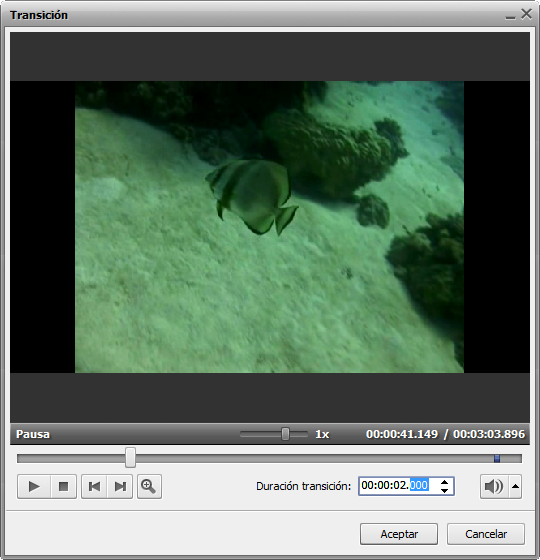Click the current time 00:00:41.149 readout
Viewport: 540px width, 560px height.
402,434
